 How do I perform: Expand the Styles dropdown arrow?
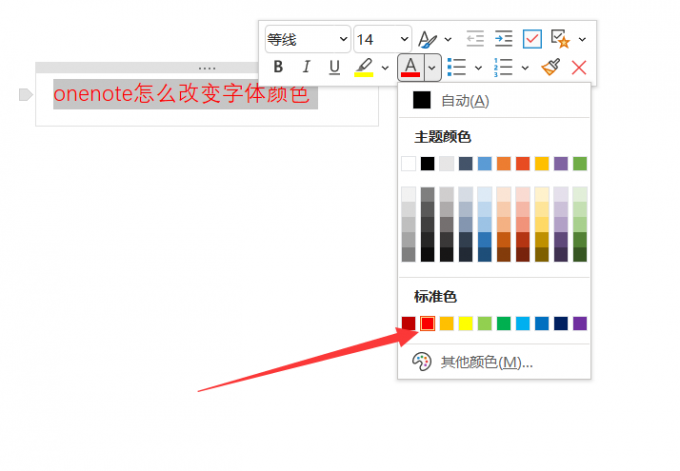[x=448, y=39]
